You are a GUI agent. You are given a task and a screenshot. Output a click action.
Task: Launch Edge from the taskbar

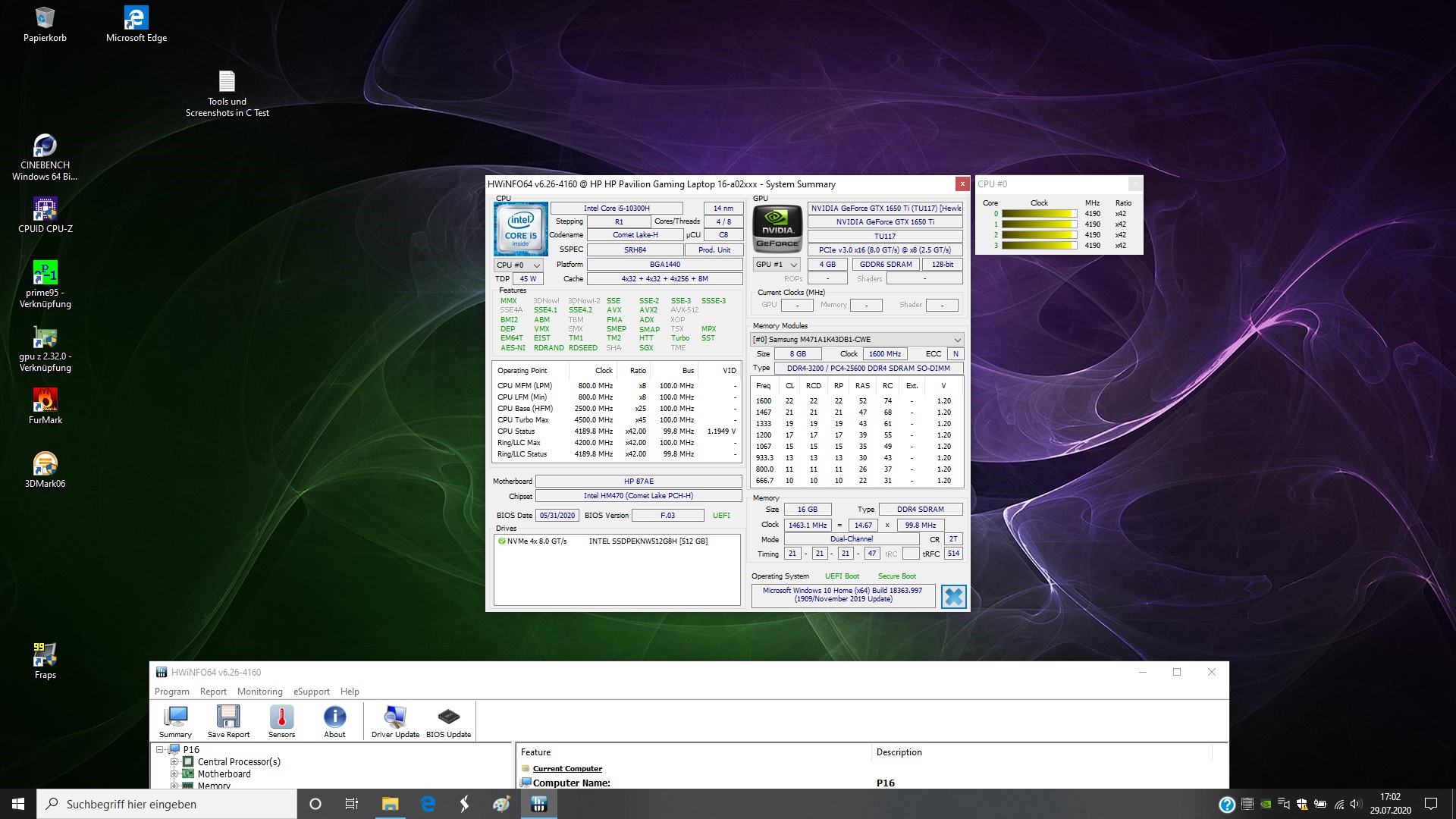pos(428,804)
